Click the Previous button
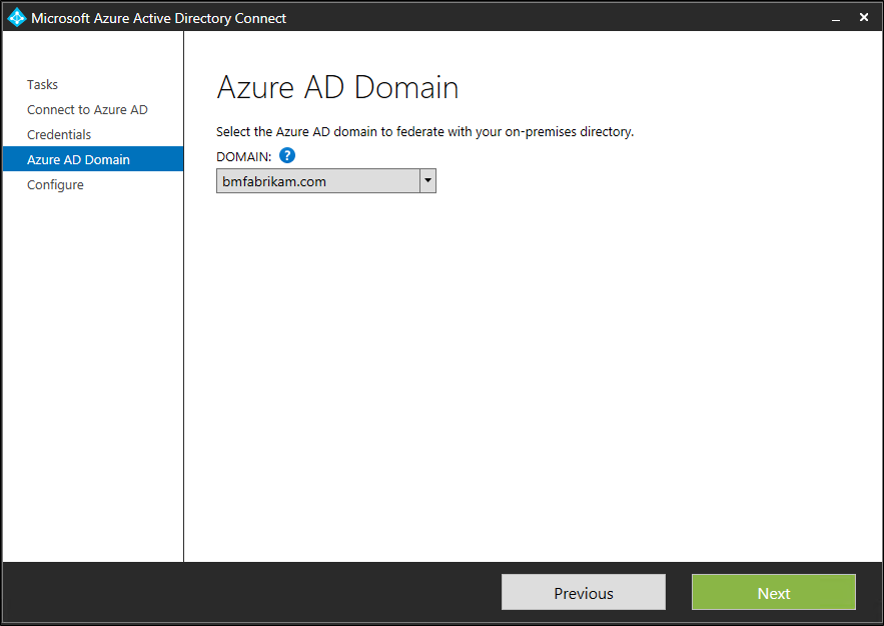Screen dimensions: 884x626 pyautogui.click(x=583, y=592)
